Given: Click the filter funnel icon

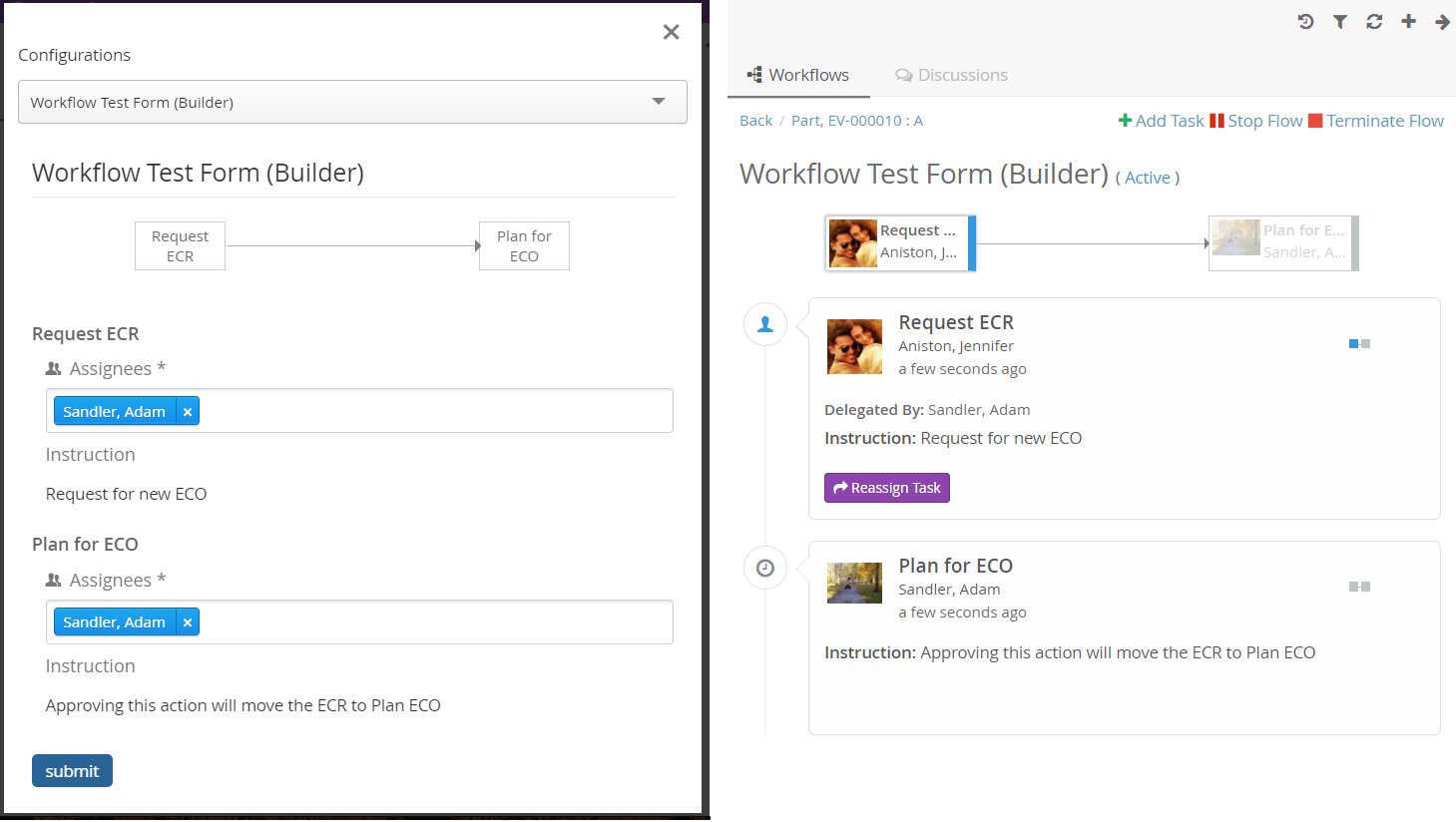Looking at the screenshot, I should (x=1340, y=21).
